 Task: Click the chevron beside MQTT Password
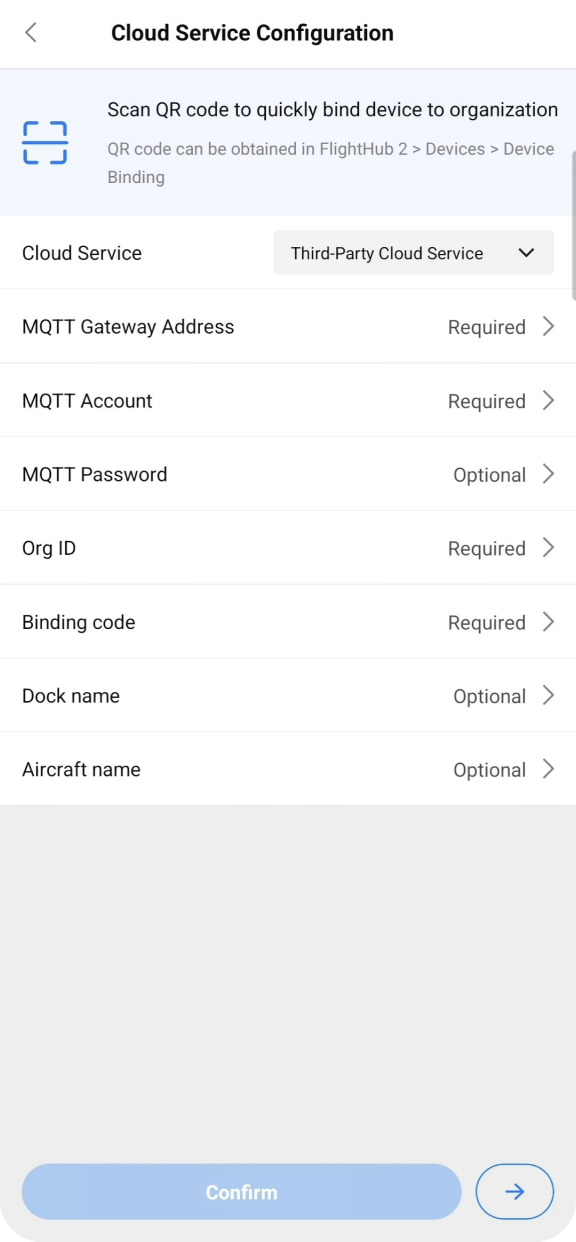(x=548, y=474)
